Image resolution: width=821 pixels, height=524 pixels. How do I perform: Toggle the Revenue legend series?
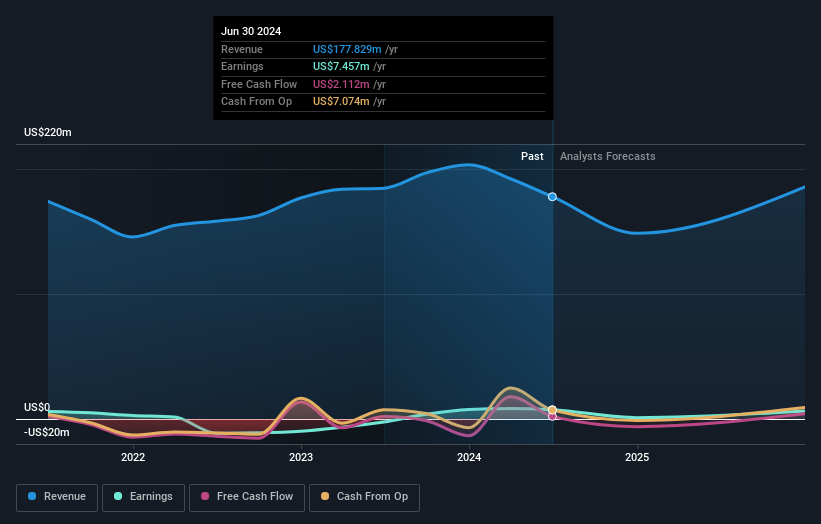tap(57, 497)
